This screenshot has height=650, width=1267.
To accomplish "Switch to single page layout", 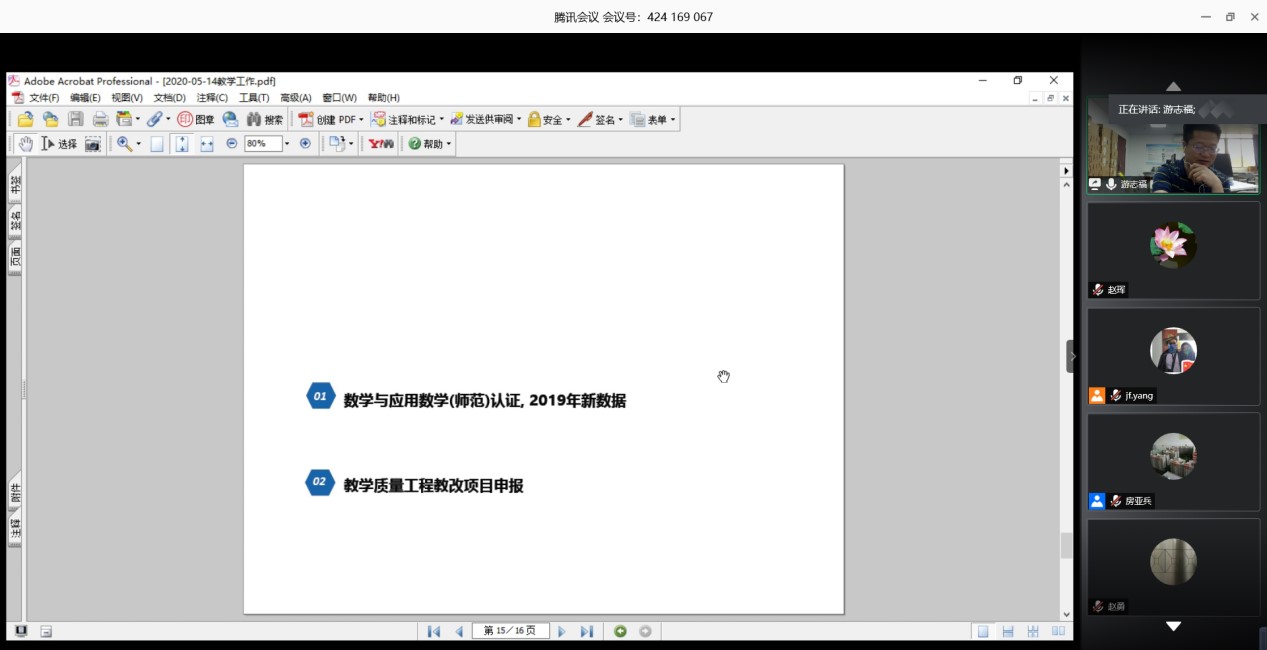I will [x=983, y=631].
